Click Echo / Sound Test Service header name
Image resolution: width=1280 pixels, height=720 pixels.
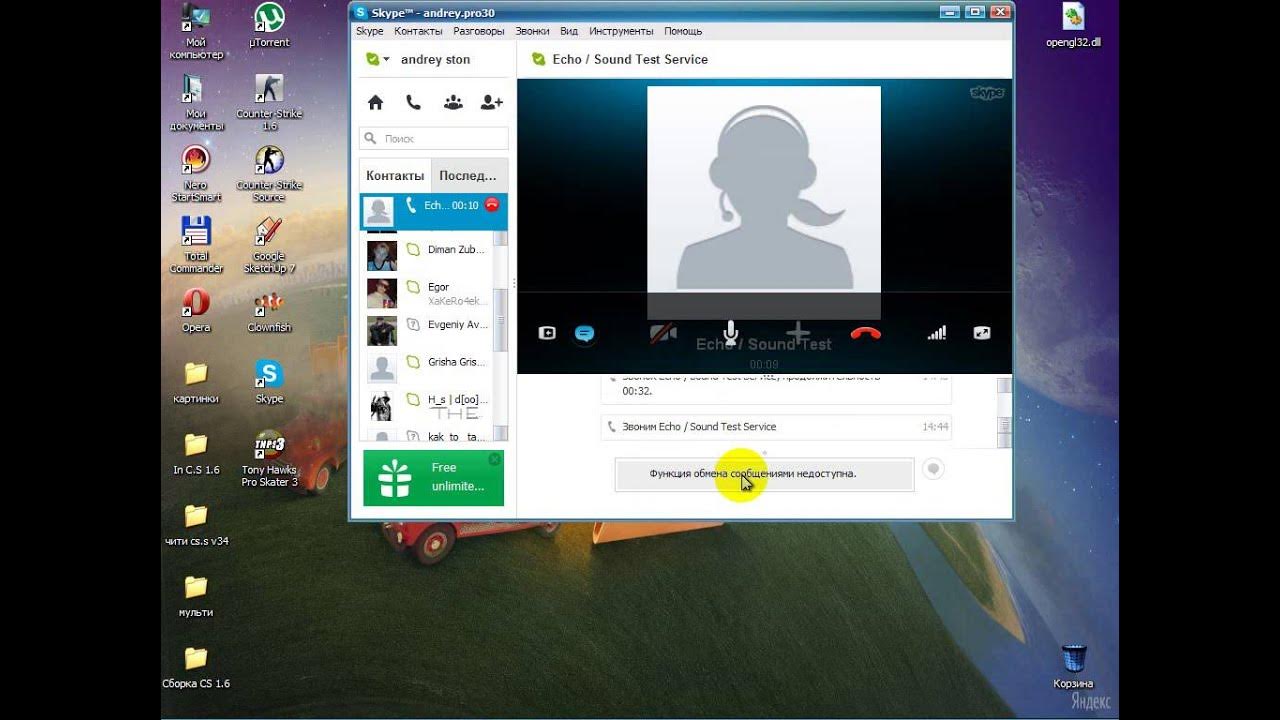630,60
